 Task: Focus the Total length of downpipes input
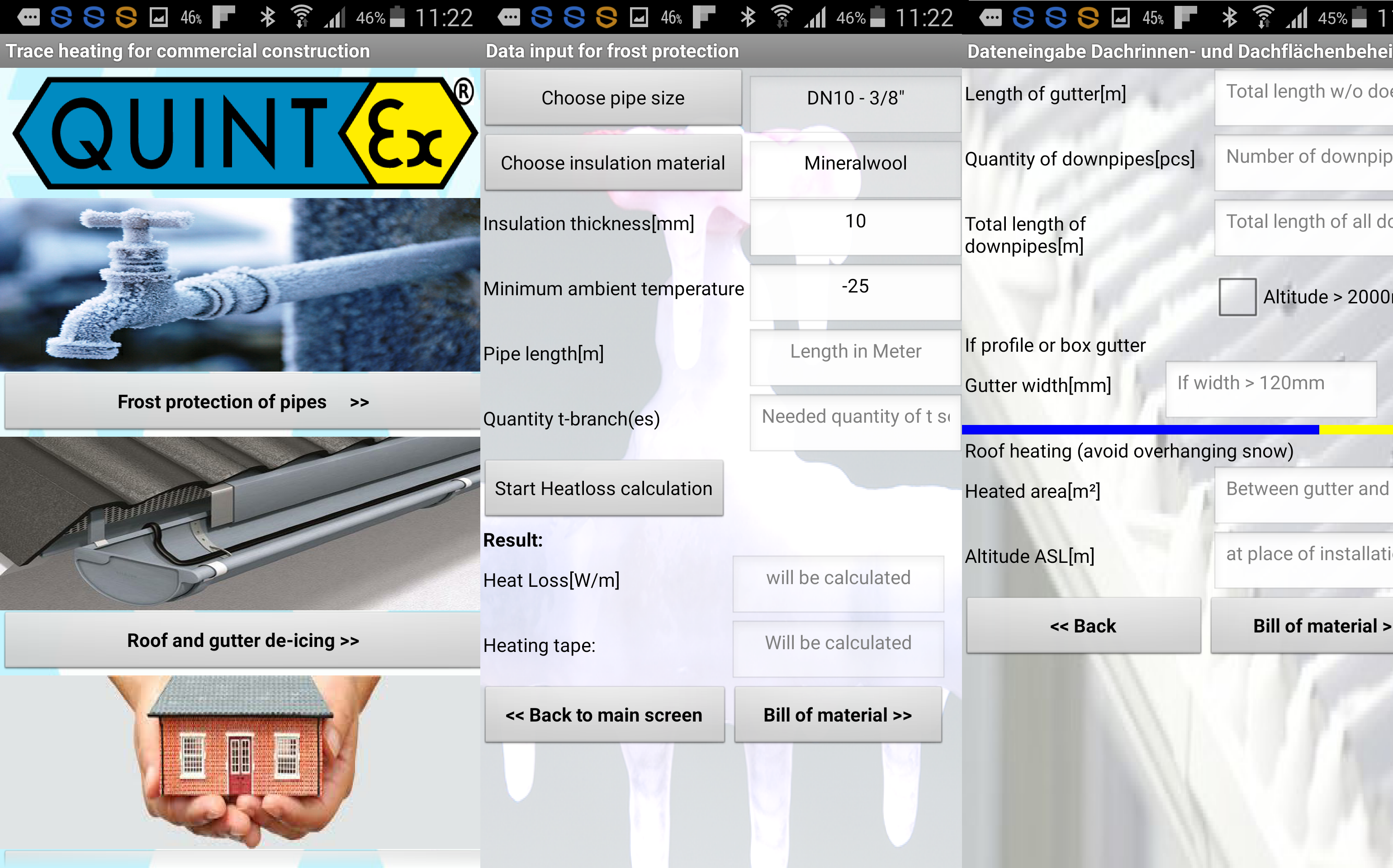pos(1303,227)
